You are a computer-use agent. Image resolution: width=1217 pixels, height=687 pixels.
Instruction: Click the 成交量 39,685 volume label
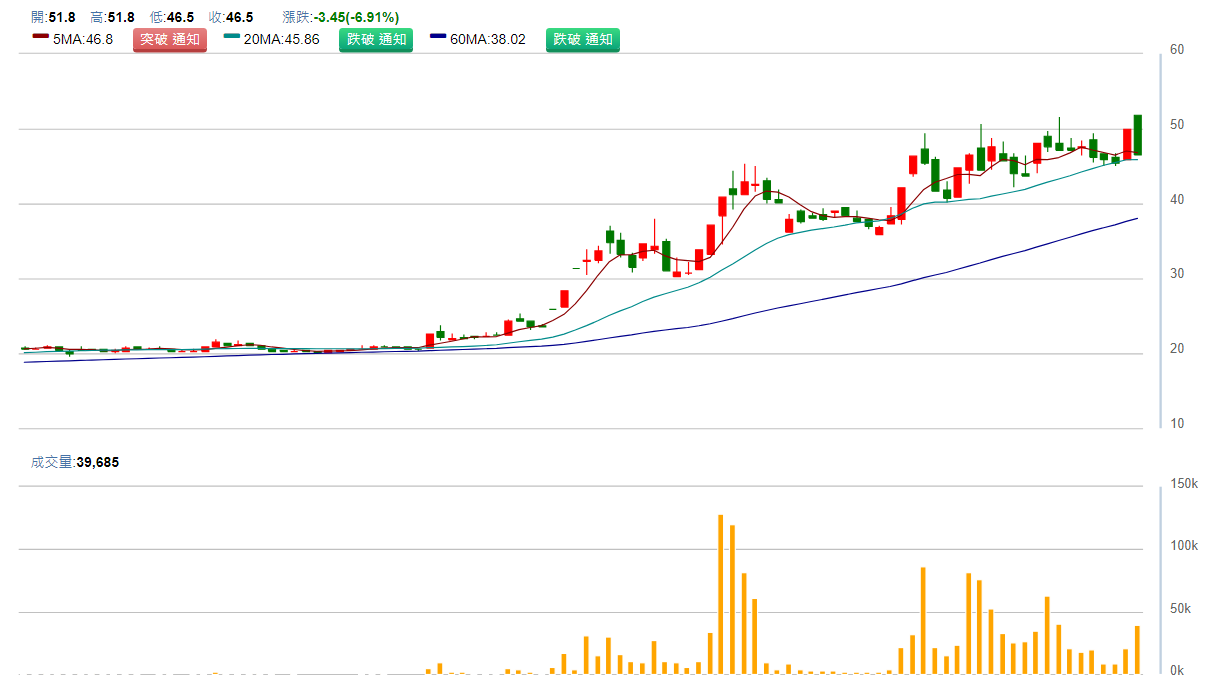tap(77, 462)
